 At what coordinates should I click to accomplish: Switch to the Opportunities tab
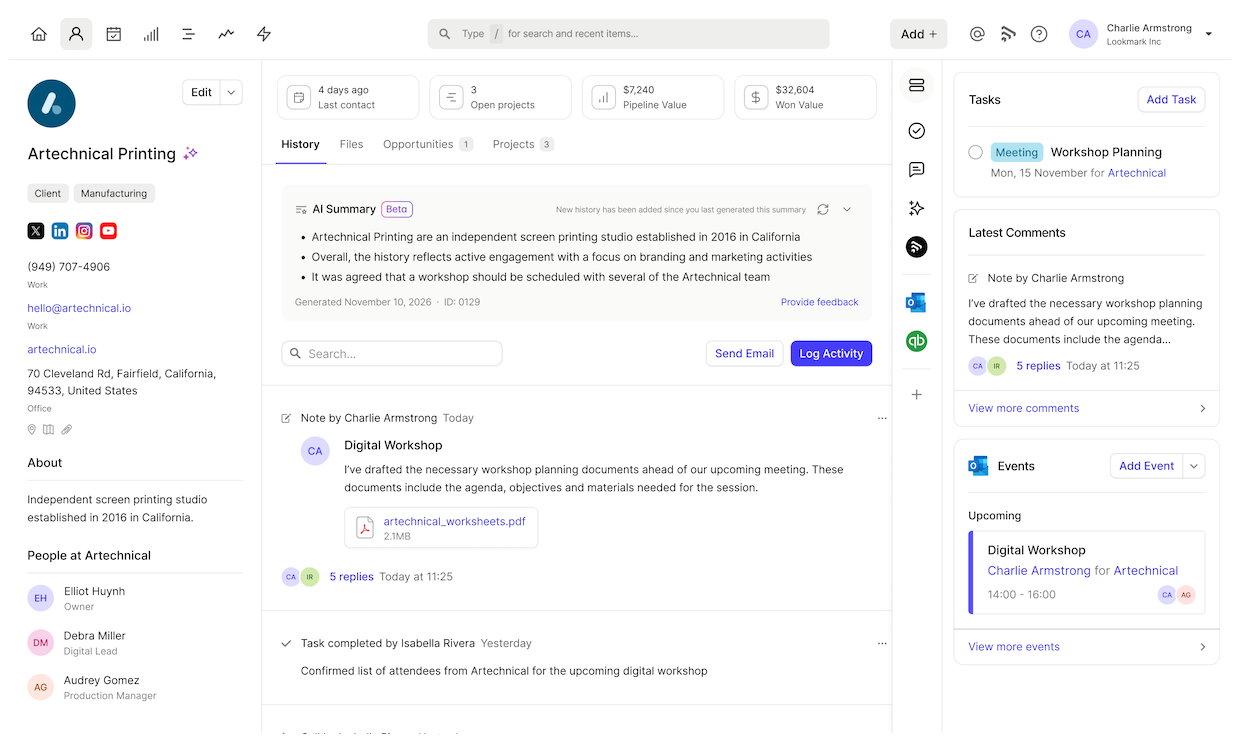click(419, 144)
